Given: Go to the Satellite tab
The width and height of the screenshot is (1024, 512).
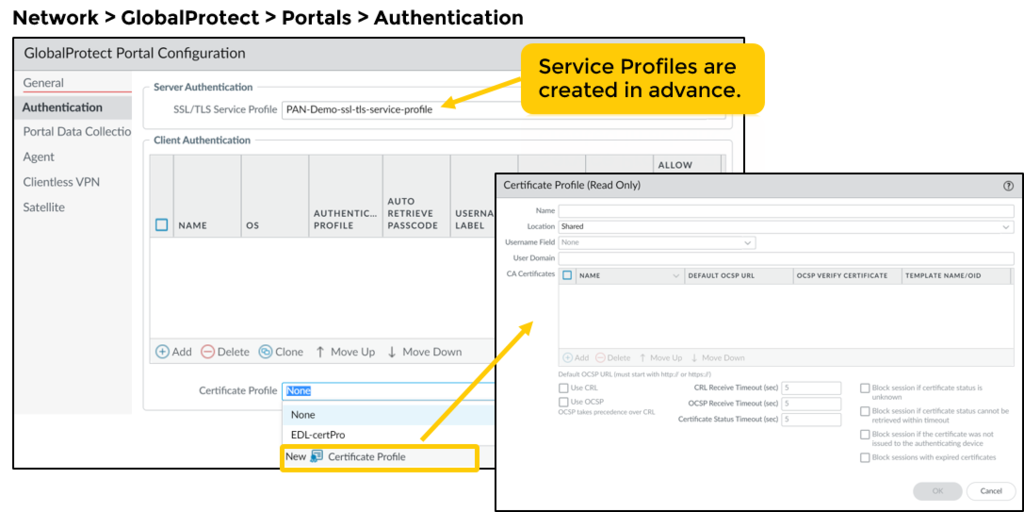Looking at the screenshot, I should click(x=44, y=207).
